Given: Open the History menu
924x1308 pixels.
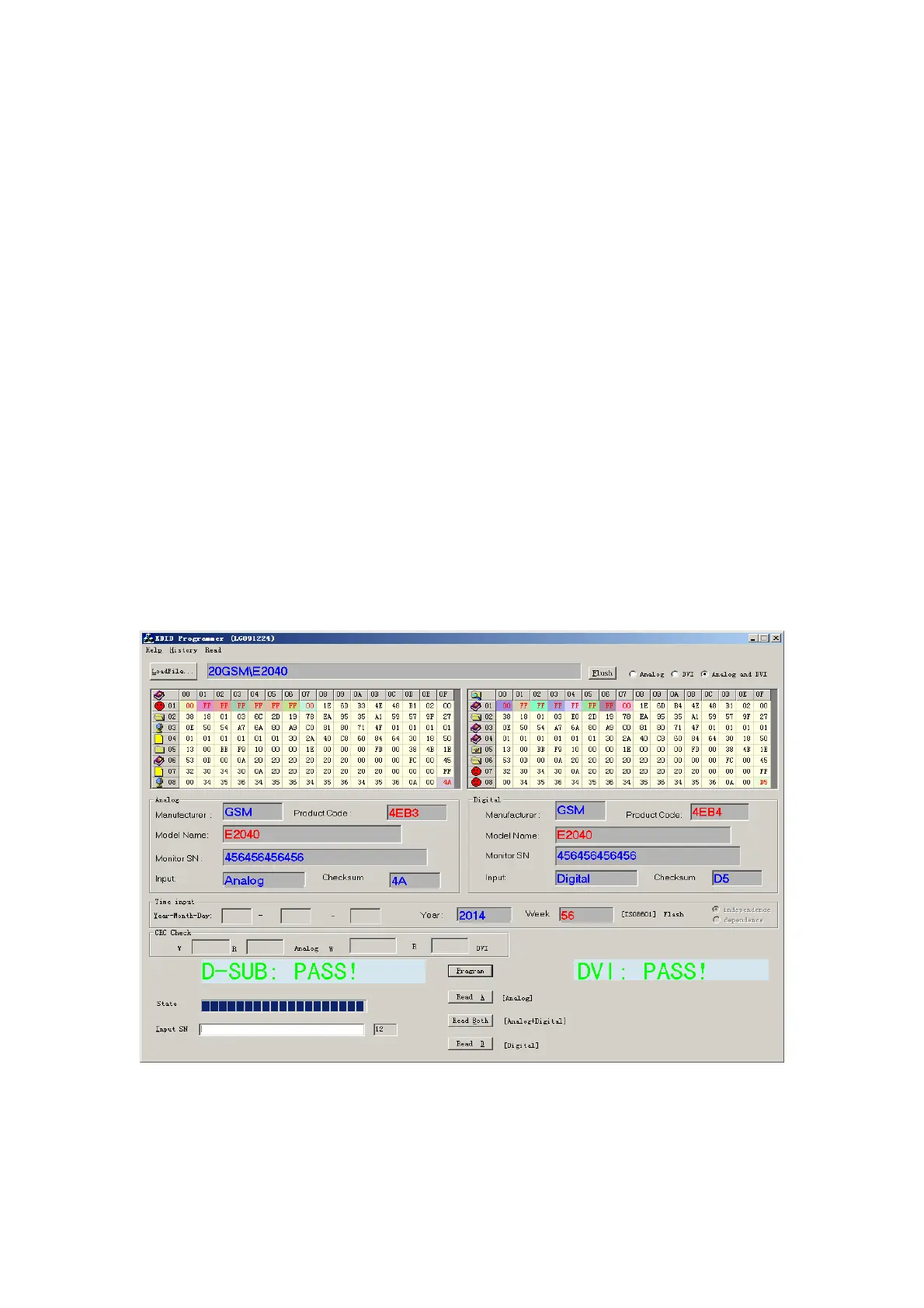Looking at the screenshot, I should coord(183,650).
